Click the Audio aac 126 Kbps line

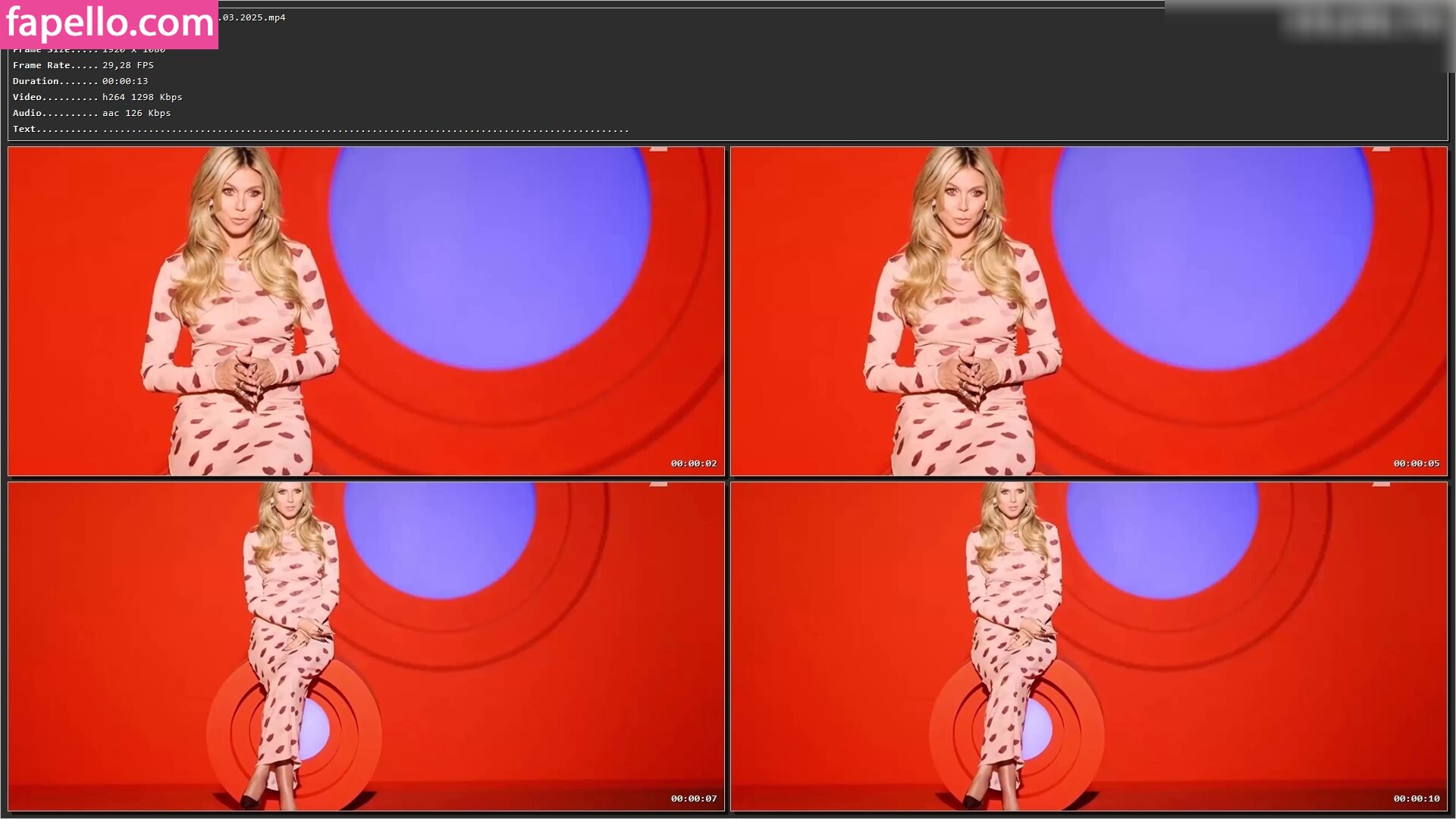pos(92,113)
